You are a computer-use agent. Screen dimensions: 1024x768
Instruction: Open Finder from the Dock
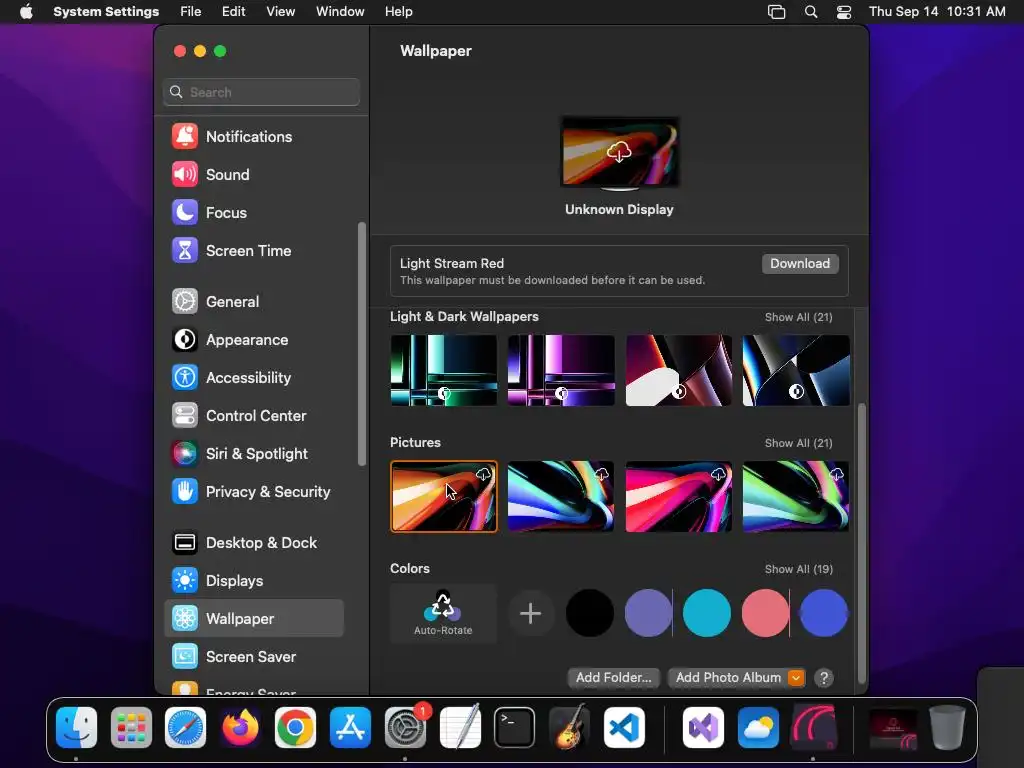pos(76,727)
